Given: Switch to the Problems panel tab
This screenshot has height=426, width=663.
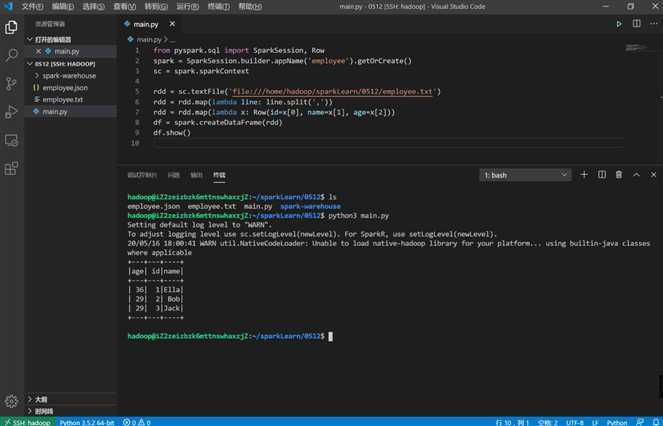Looking at the screenshot, I should (x=174, y=175).
